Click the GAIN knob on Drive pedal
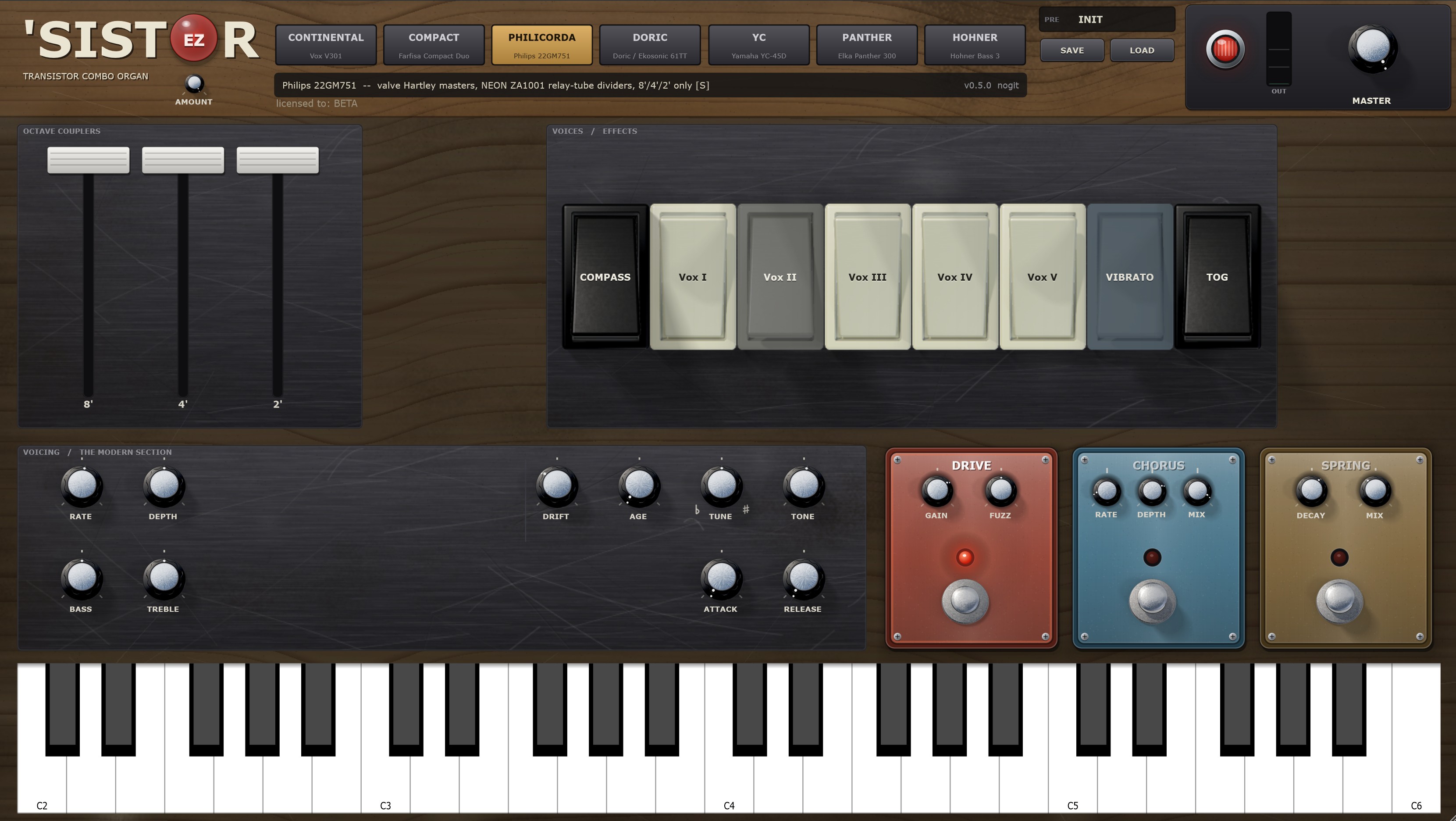 pos(936,491)
